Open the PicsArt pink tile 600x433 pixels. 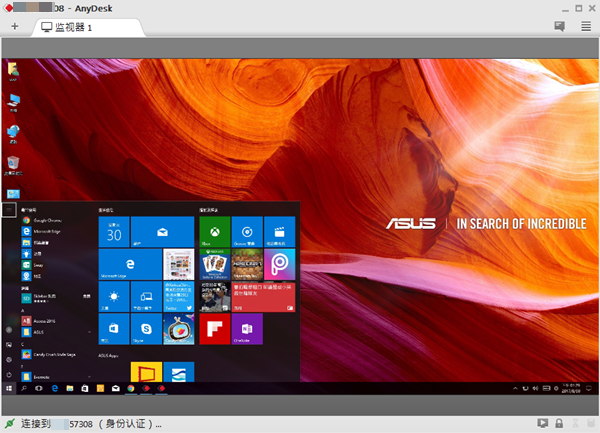coord(280,264)
